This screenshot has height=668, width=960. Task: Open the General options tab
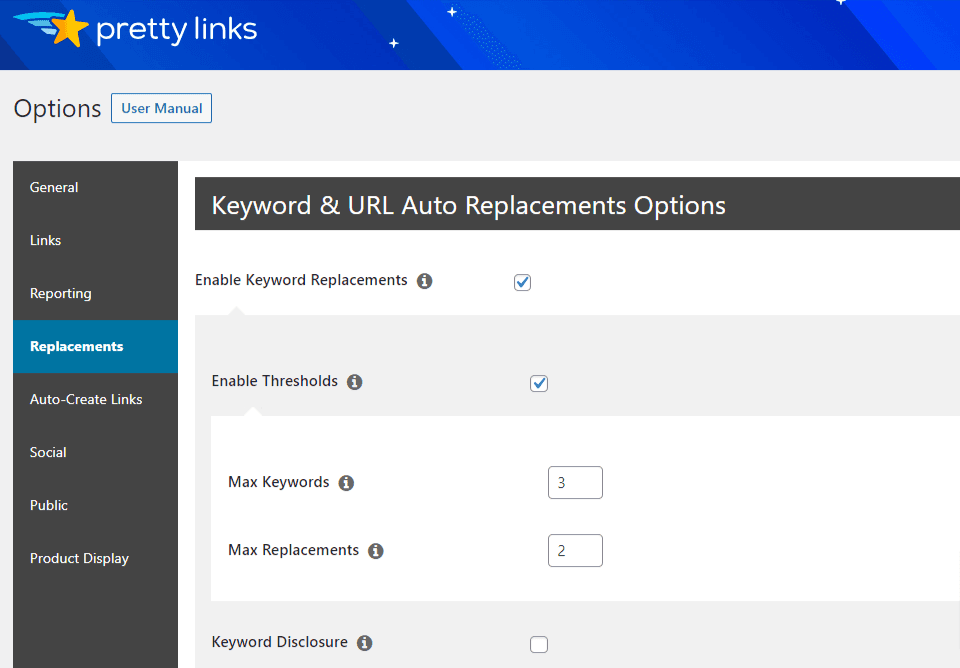click(x=54, y=187)
